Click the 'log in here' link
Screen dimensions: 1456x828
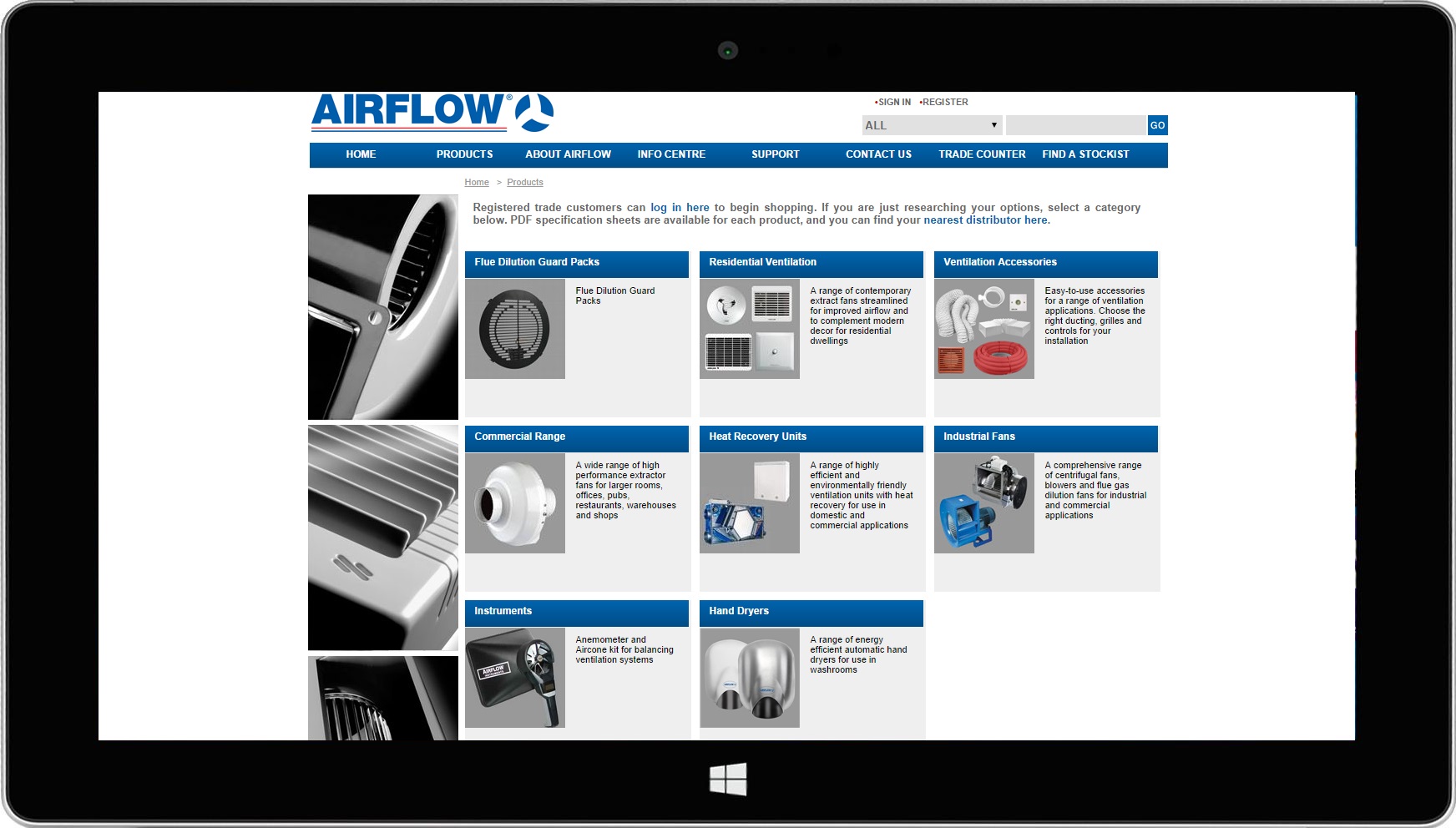(680, 208)
